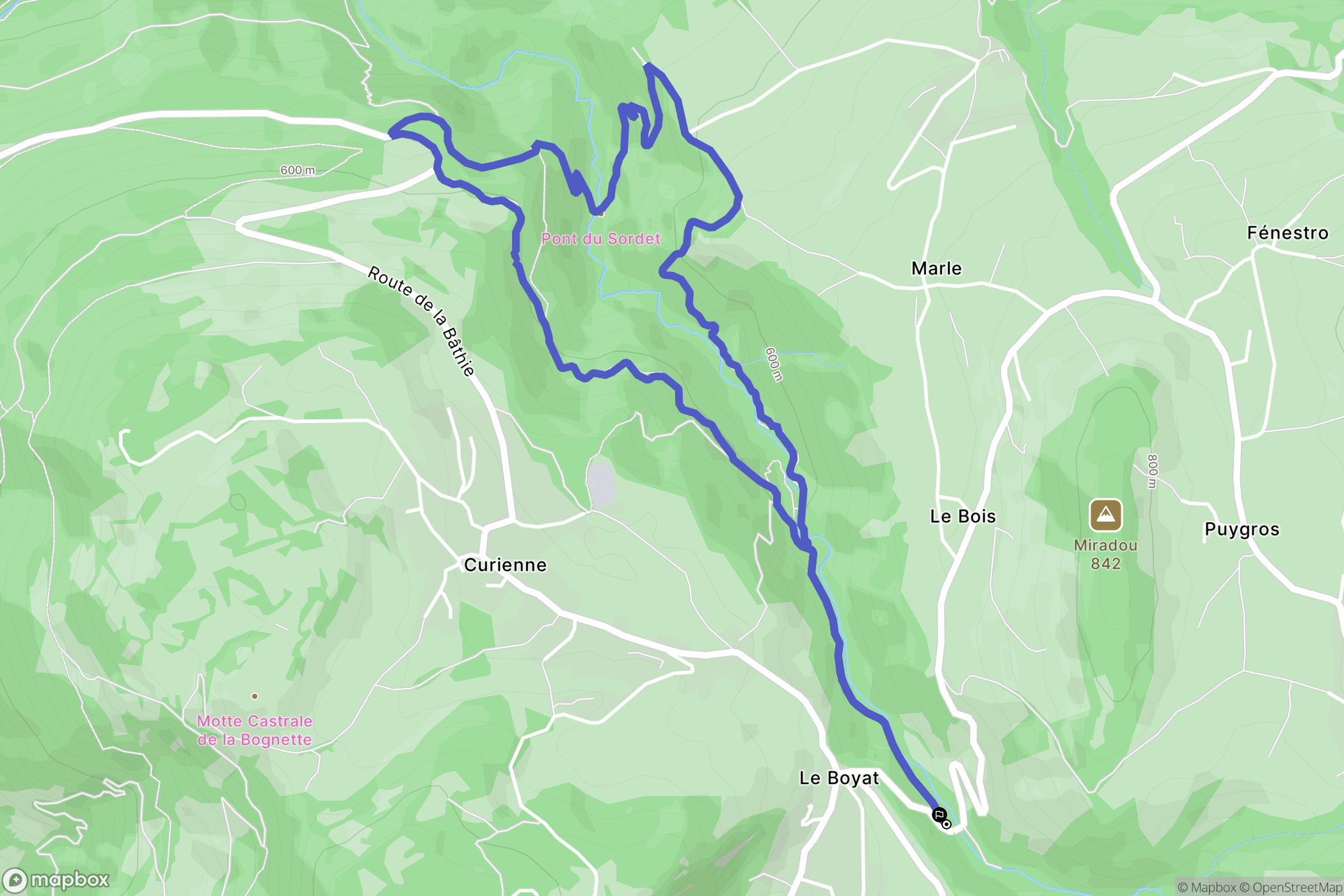Click the Le Bois hamlet label

tap(963, 516)
